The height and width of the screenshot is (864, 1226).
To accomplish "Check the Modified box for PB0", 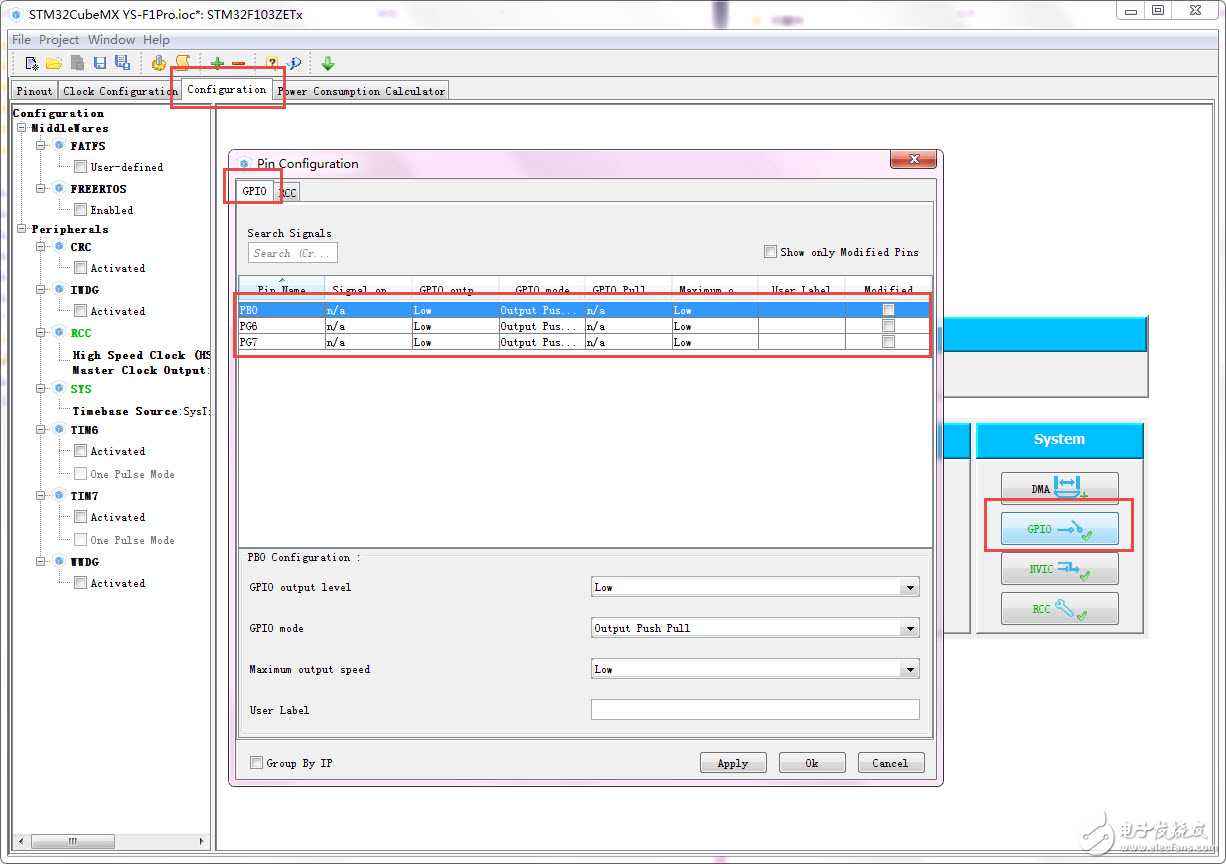I will (x=888, y=310).
